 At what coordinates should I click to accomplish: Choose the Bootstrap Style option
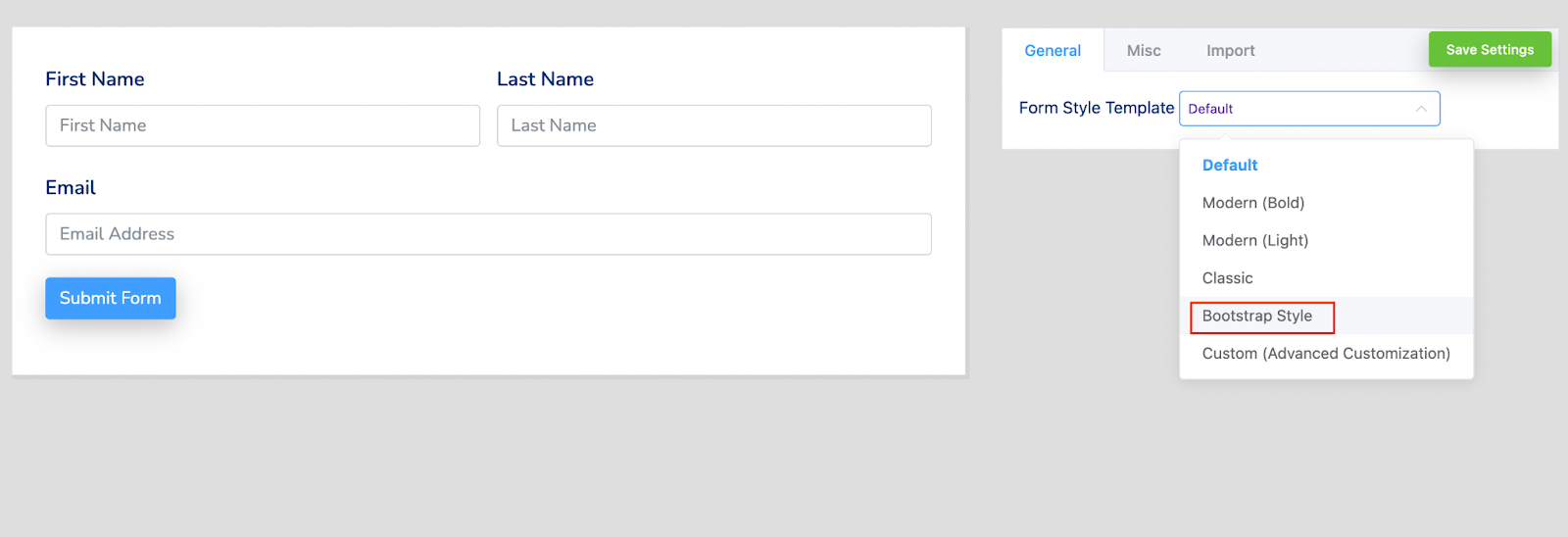tap(1257, 317)
